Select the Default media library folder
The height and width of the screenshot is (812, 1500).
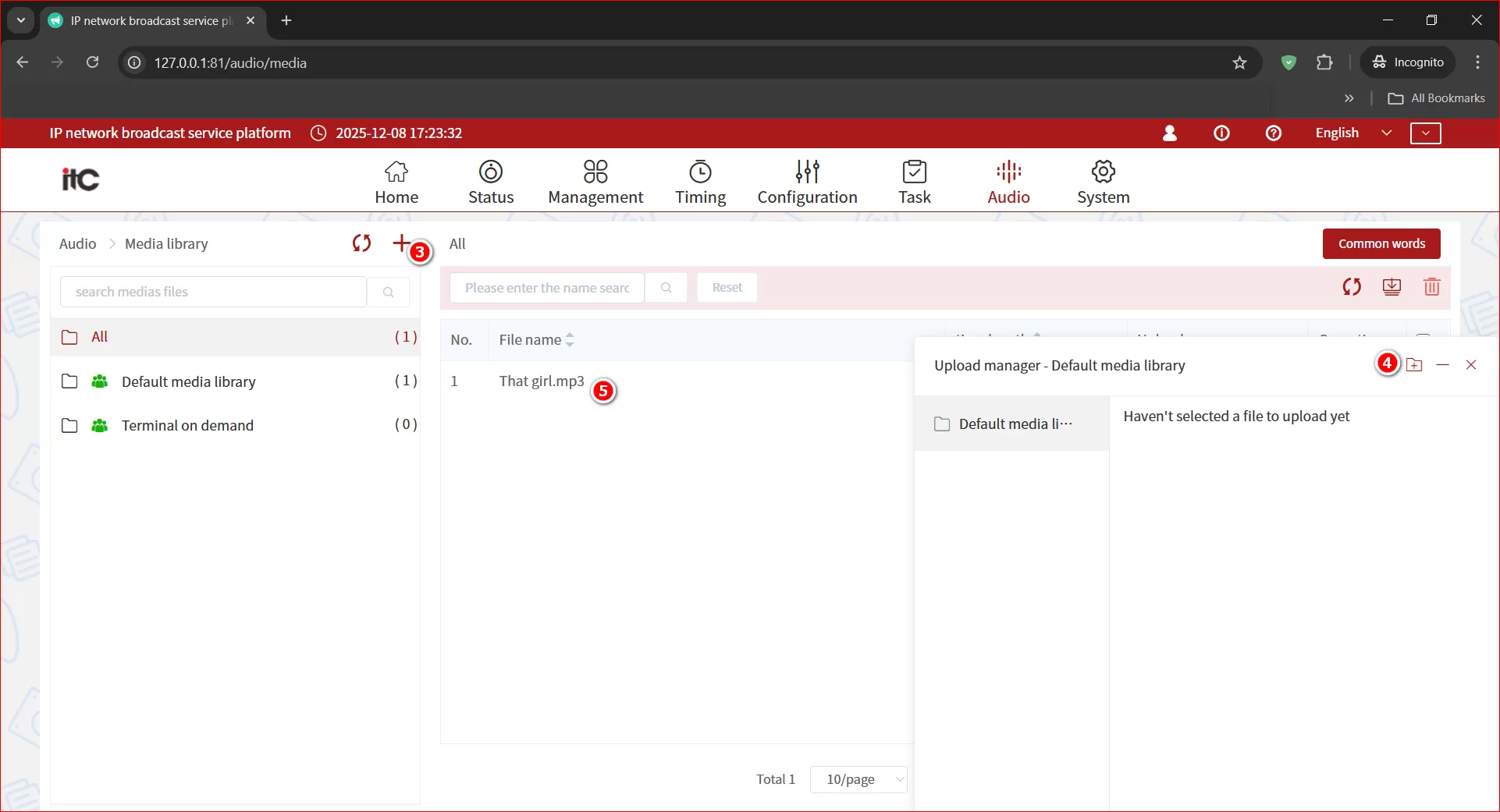coord(188,381)
